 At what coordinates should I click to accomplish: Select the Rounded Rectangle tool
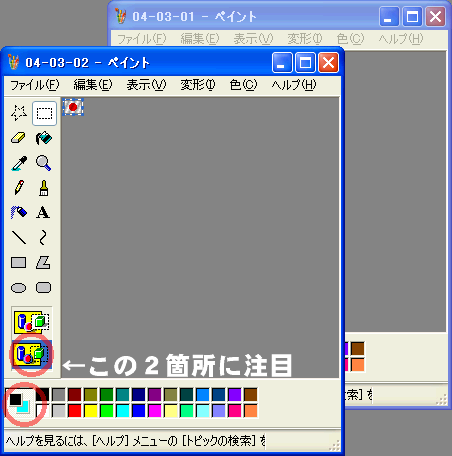44,288
